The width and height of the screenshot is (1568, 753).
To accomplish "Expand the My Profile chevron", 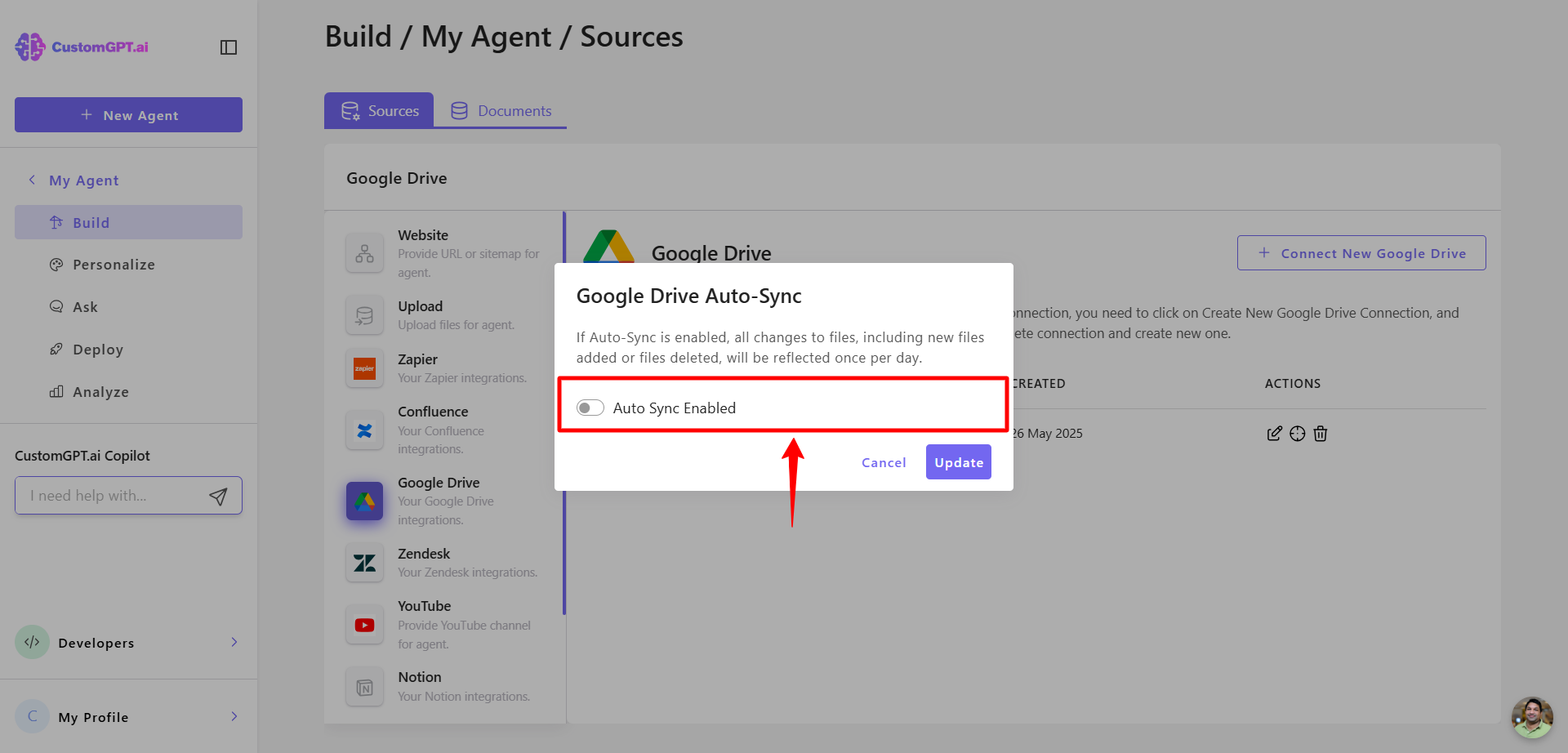I will point(234,716).
